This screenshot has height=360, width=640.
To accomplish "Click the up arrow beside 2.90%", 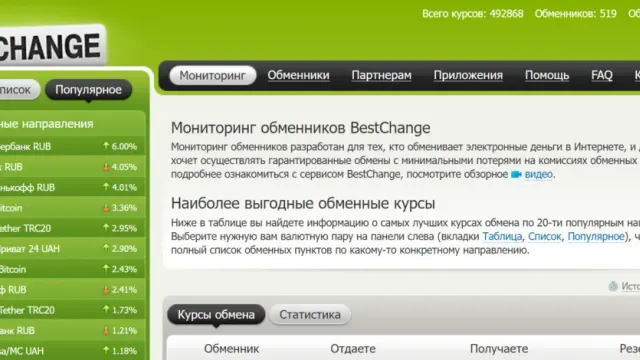I will point(106,248).
